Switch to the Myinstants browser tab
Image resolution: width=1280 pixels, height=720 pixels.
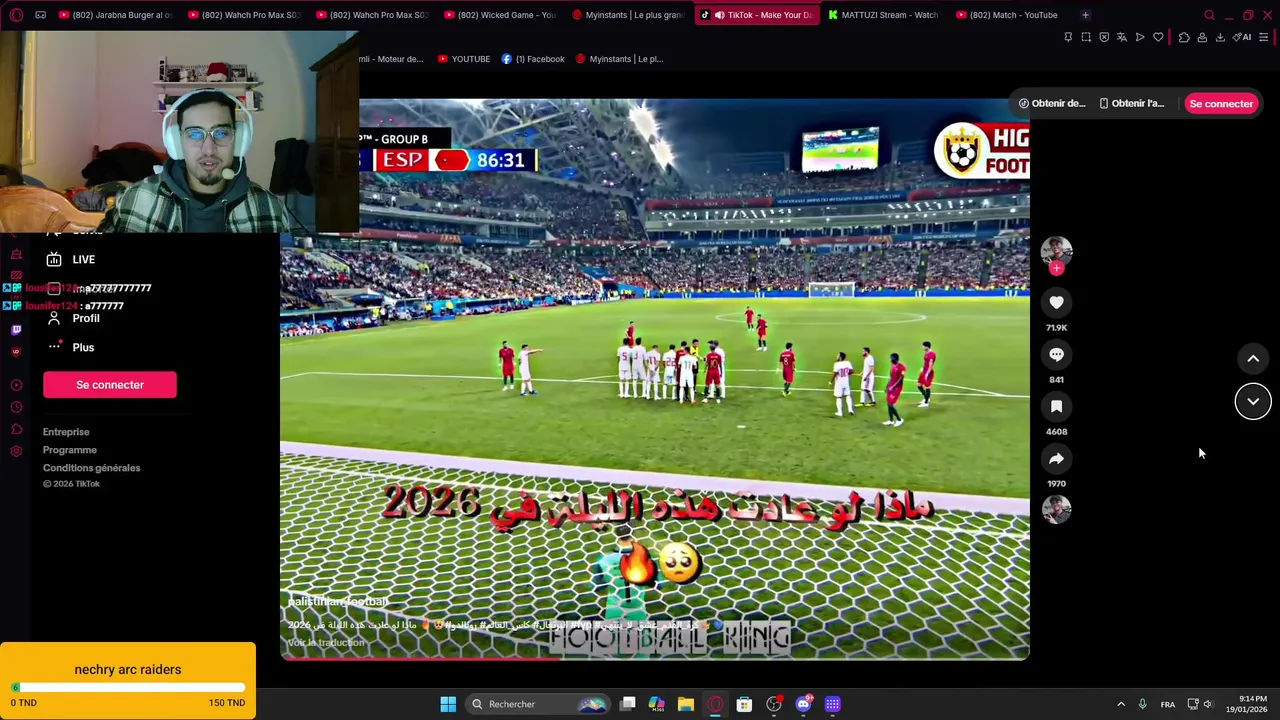[628, 15]
